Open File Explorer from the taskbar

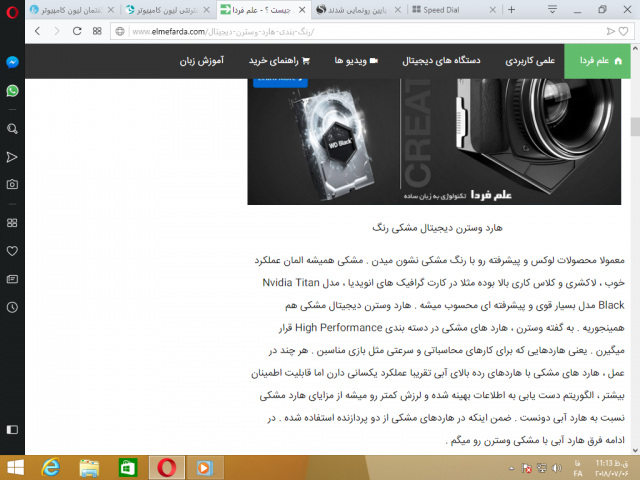[x=89, y=468]
